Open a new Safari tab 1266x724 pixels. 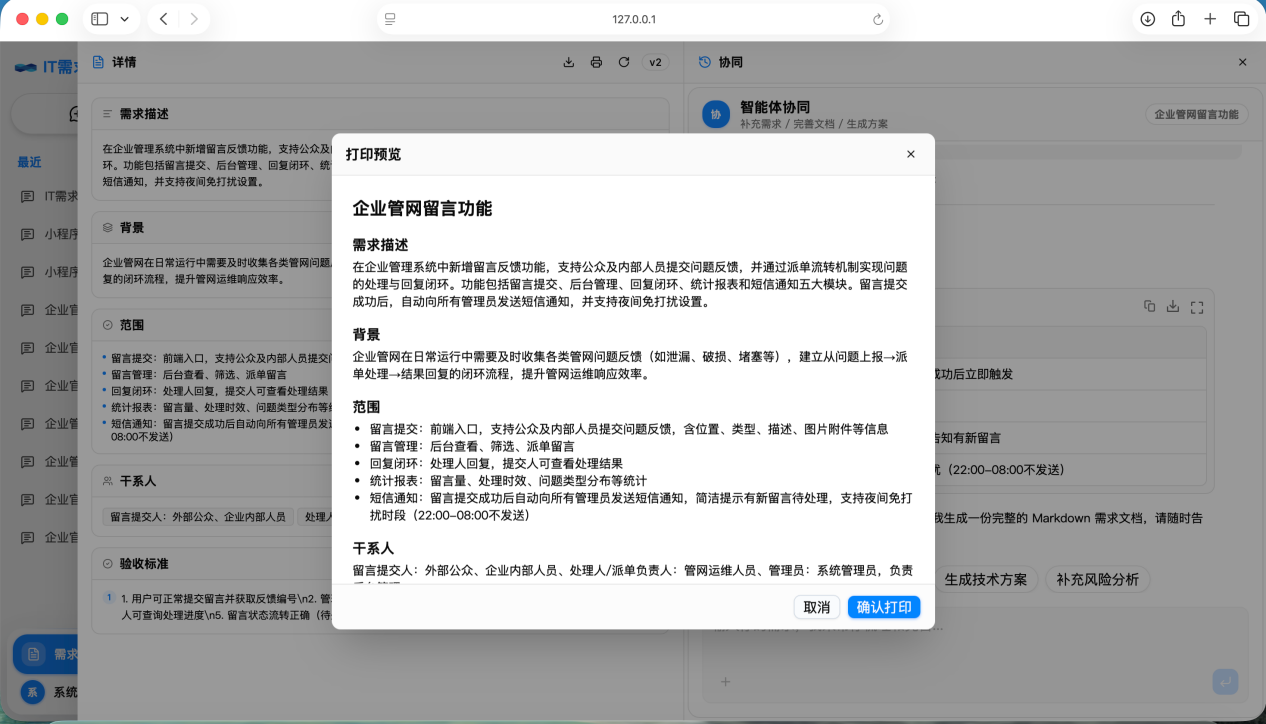[1210, 19]
